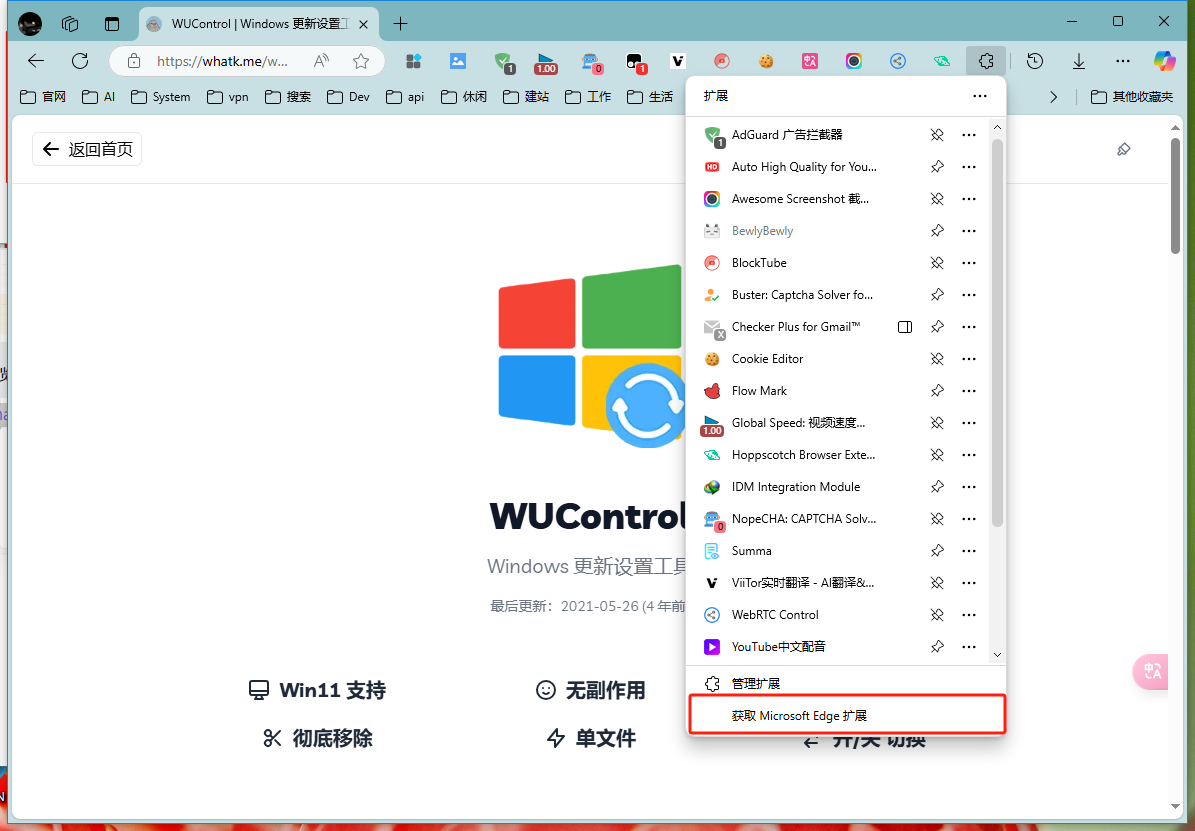The image size is (1195, 831).
Task: Click 获取 Microsoft Edge 扩展
Action: [846, 716]
